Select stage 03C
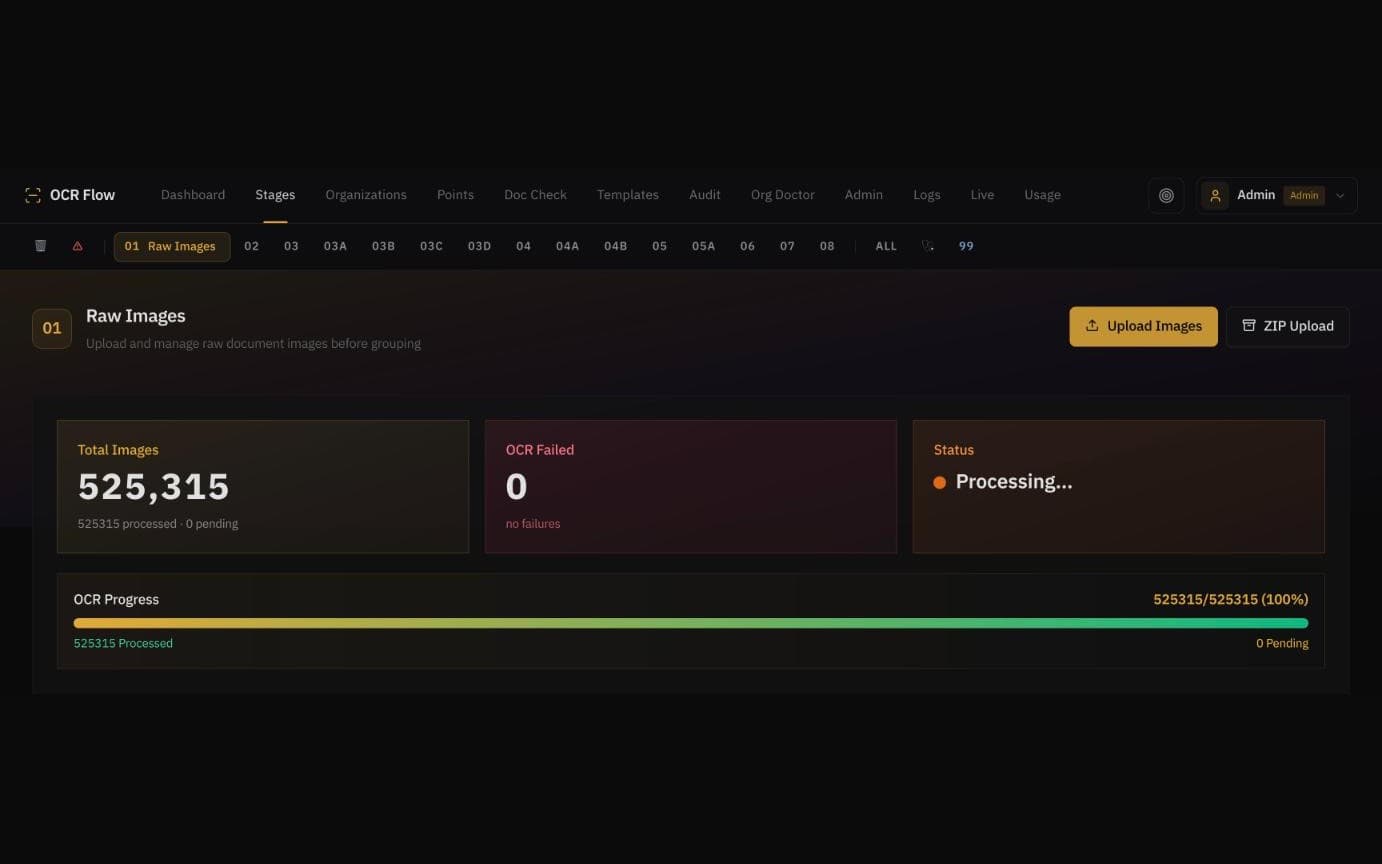Screen dimensions: 1382x864 pos(431,246)
